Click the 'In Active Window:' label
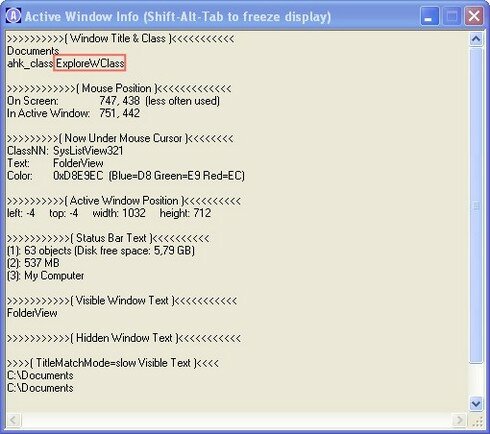The image size is (490, 434). [49, 113]
